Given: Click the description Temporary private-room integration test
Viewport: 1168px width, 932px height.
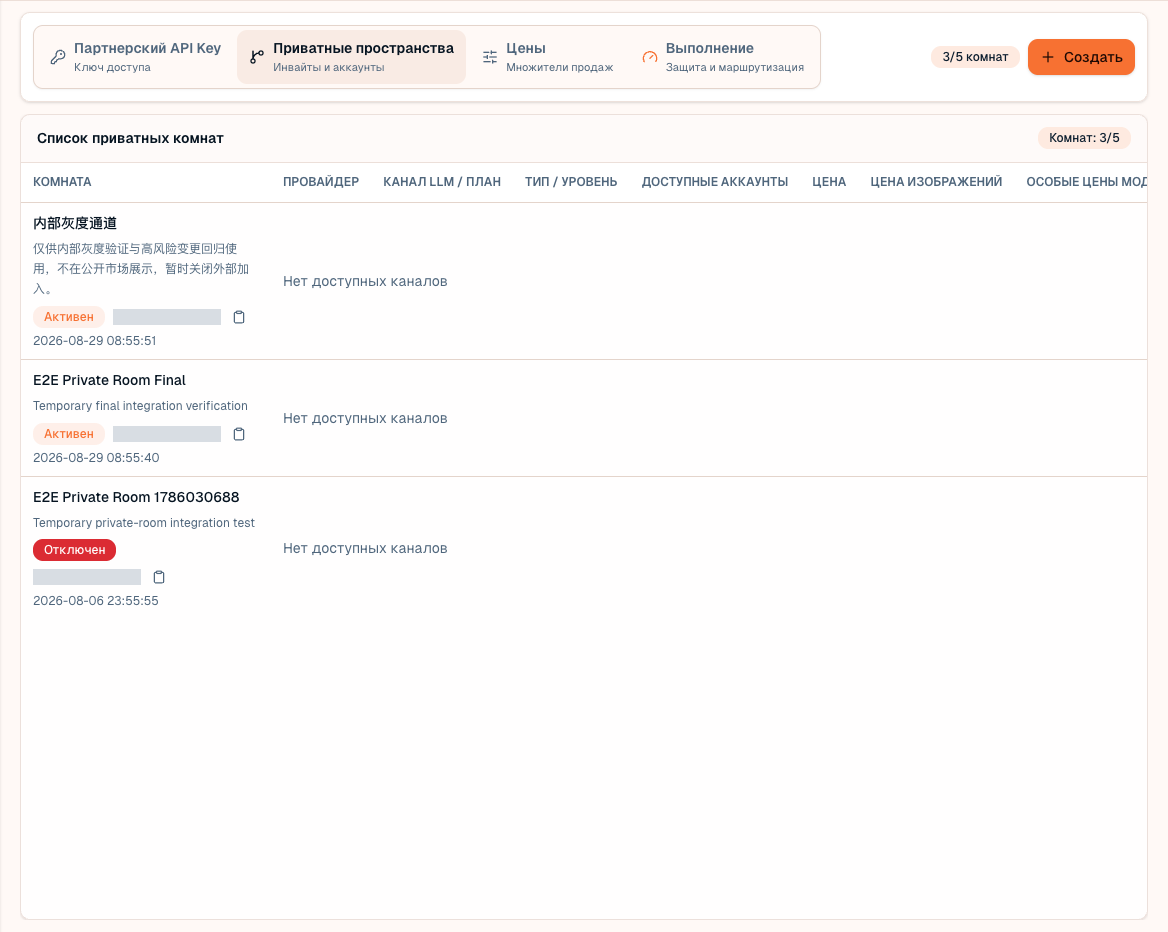Looking at the screenshot, I should [x=144, y=523].
